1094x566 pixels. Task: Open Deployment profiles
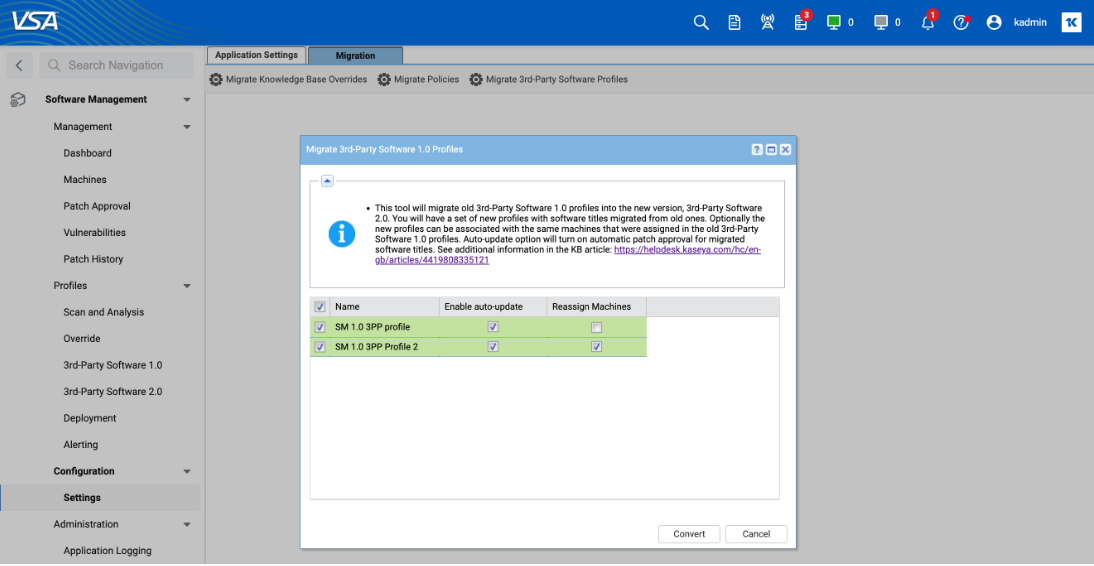[90, 418]
